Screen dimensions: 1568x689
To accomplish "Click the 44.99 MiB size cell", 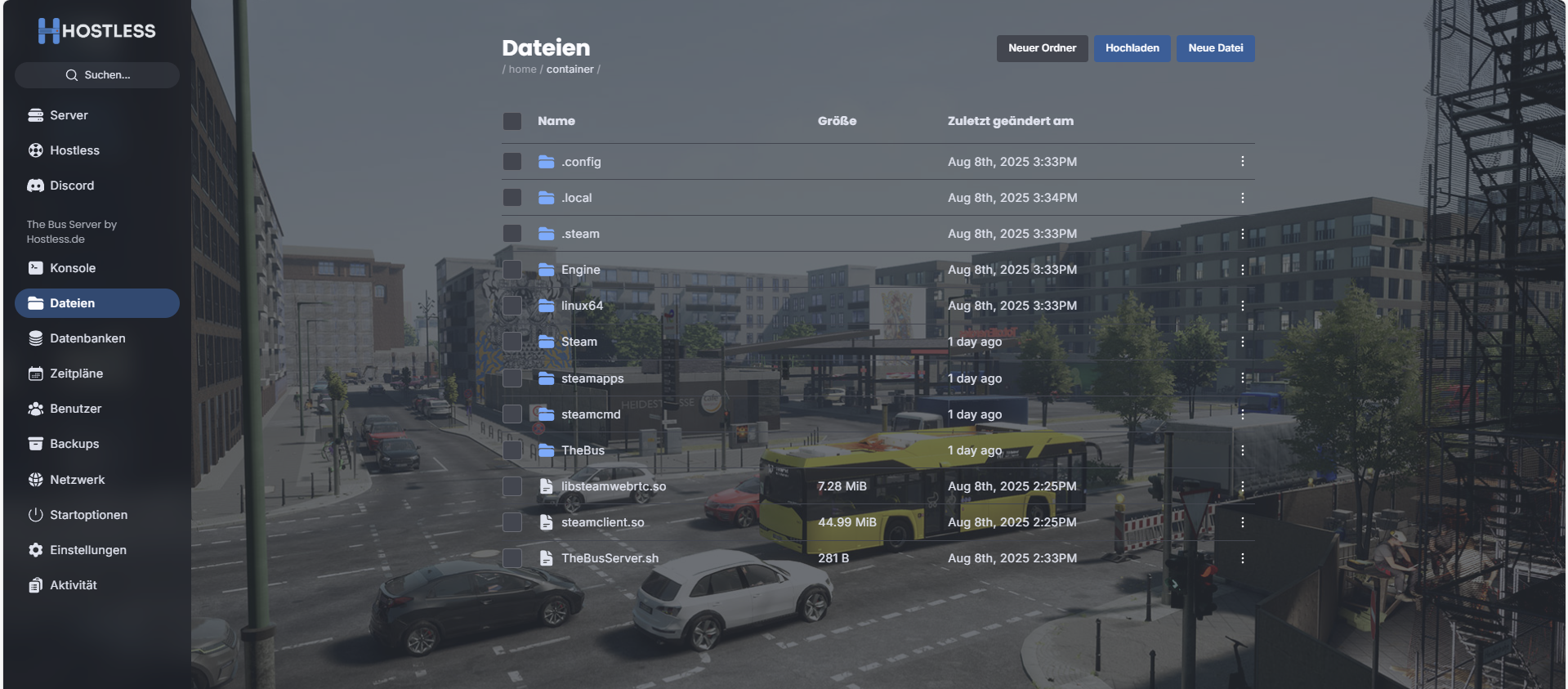I will [x=847, y=522].
